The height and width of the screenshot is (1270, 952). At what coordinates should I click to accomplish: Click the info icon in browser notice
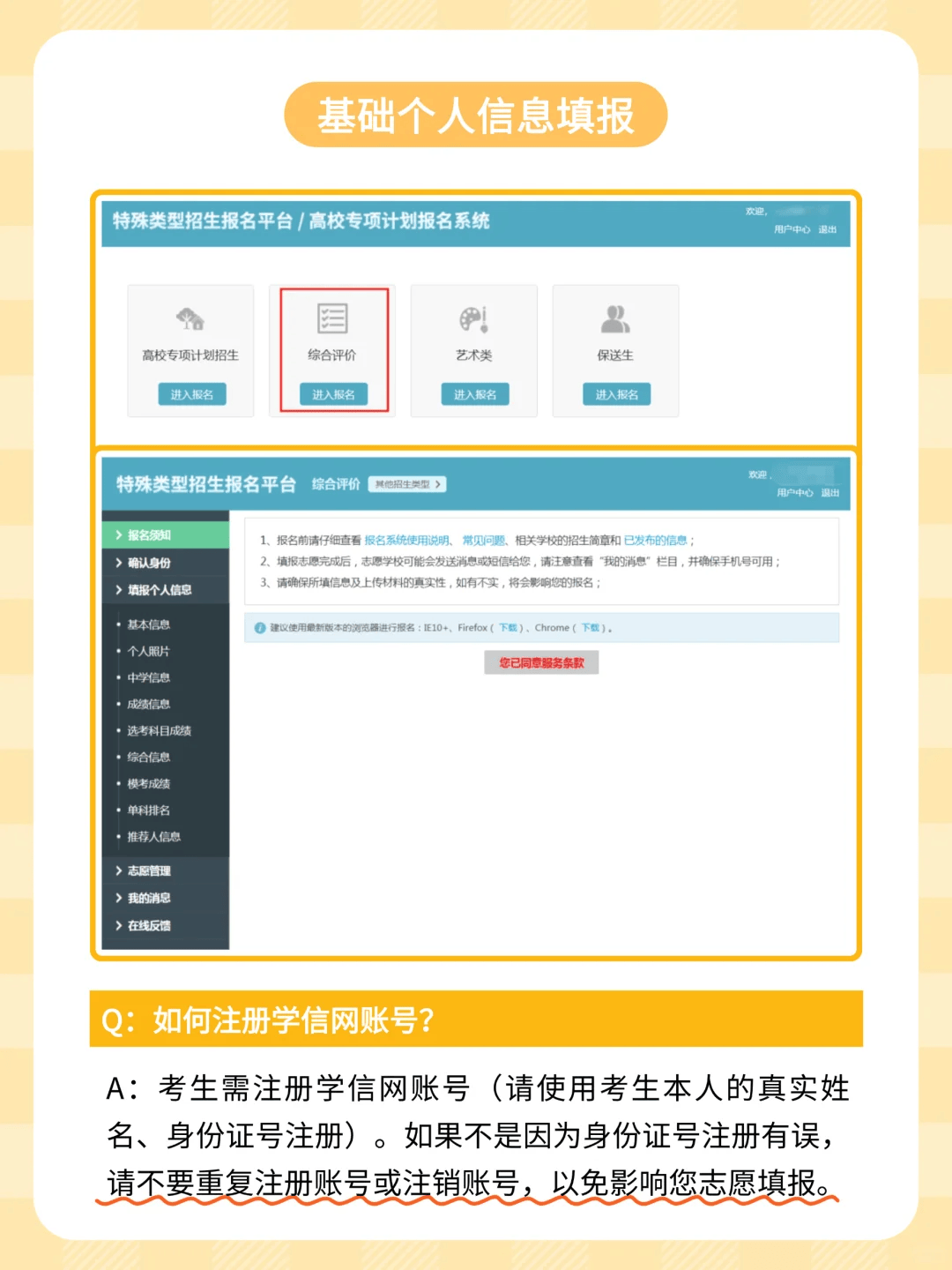click(x=260, y=628)
